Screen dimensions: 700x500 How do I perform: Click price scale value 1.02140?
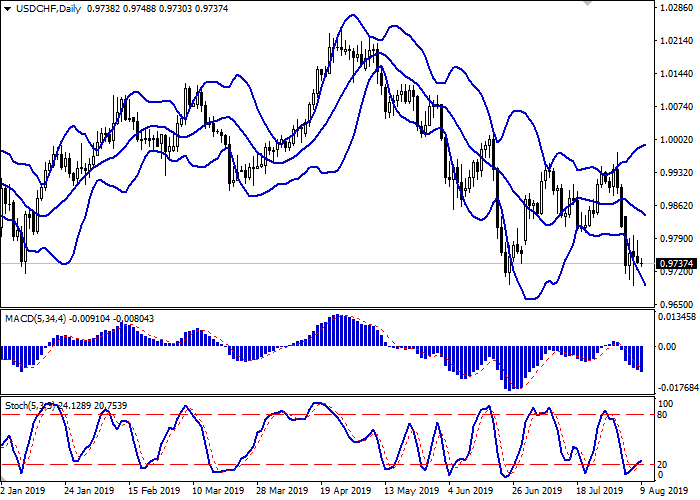[677, 41]
